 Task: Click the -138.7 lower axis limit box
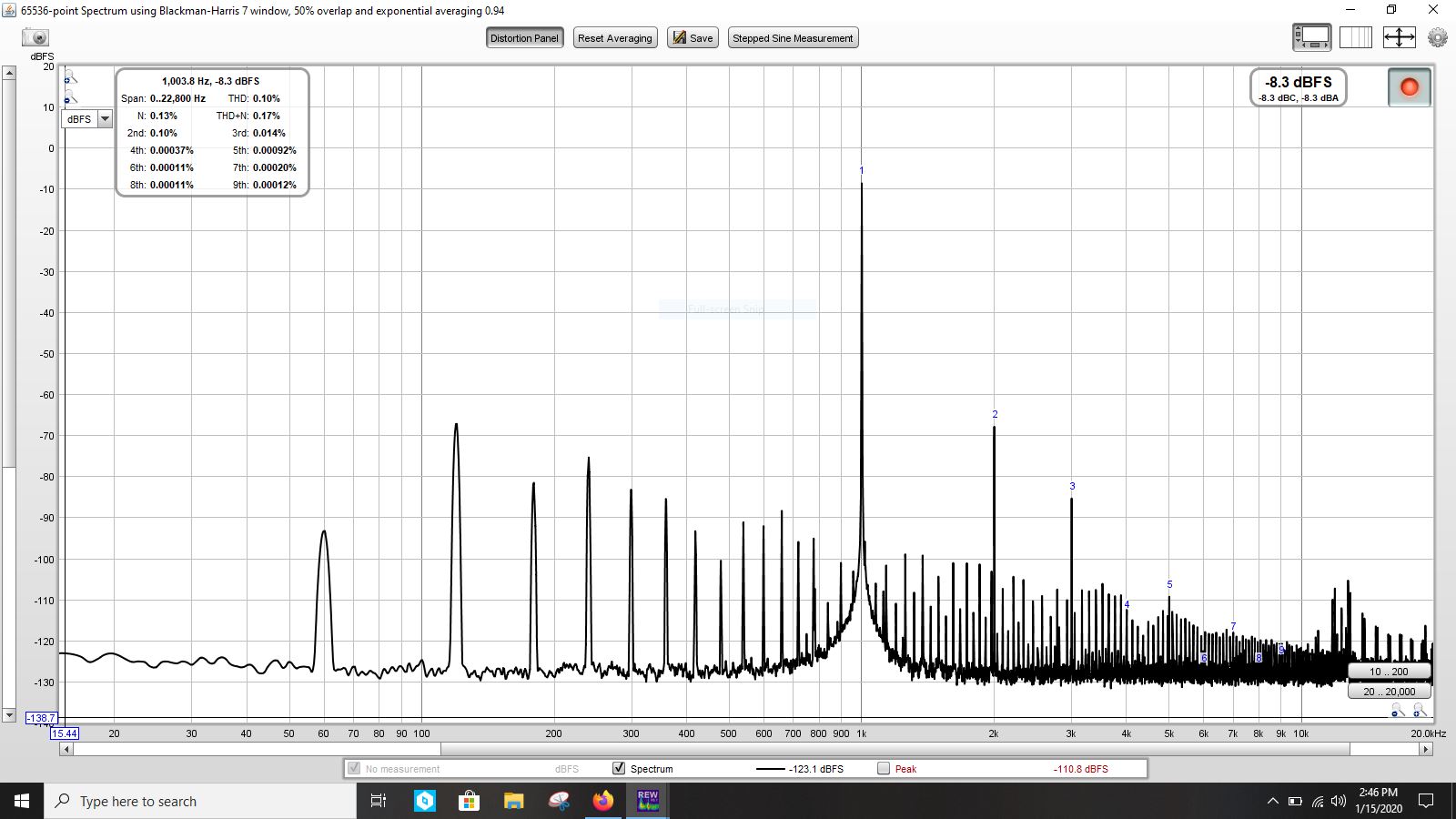(42, 718)
